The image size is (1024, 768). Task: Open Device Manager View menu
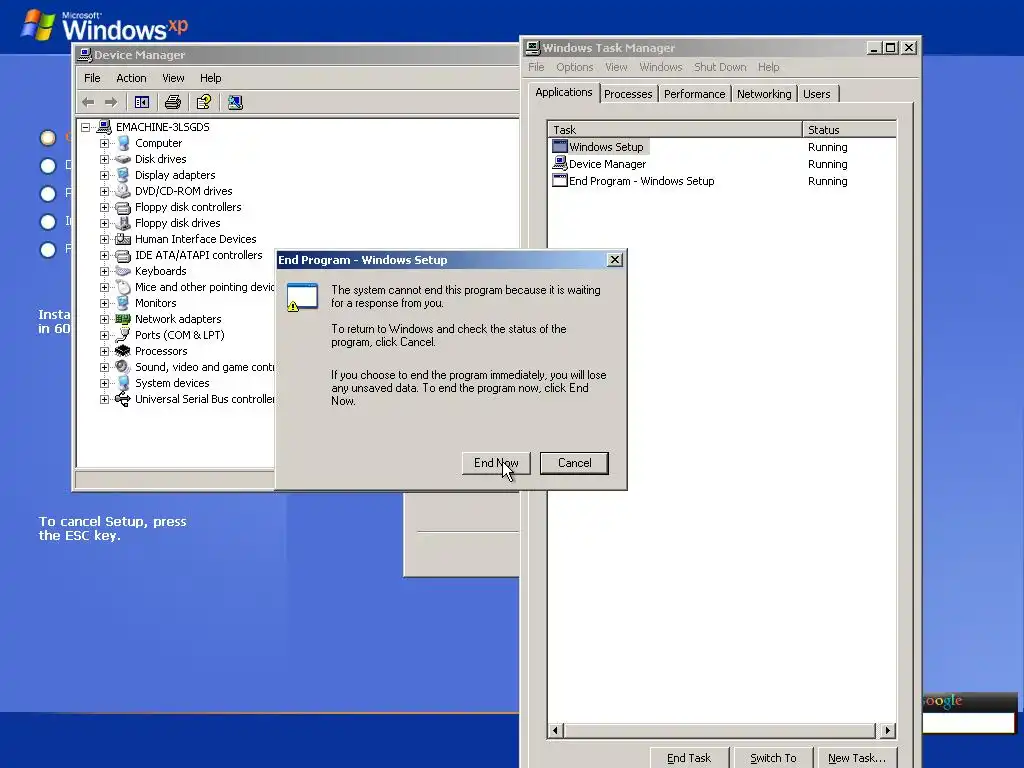point(173,78)
